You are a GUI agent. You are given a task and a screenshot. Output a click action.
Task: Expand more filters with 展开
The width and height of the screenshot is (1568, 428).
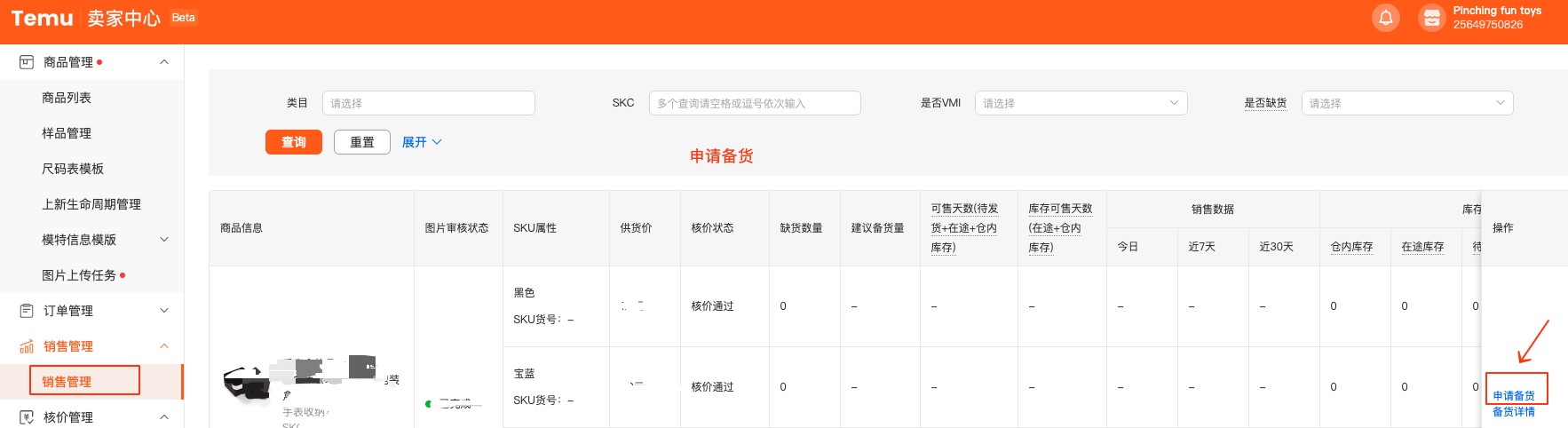(422, 142)
